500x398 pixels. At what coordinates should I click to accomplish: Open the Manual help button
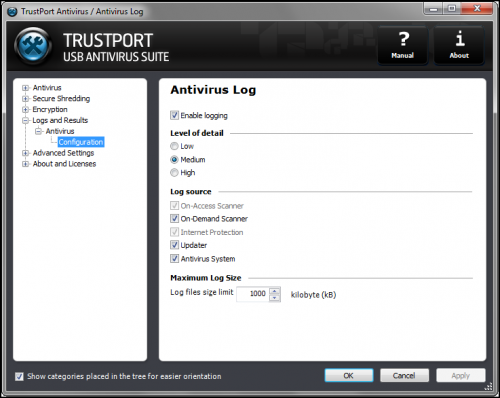coord(403,45)
